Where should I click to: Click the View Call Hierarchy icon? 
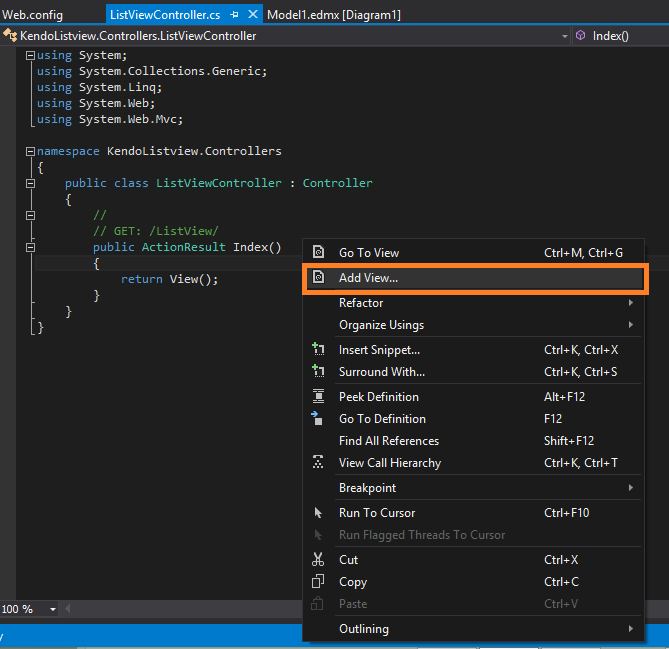(318, 463)
